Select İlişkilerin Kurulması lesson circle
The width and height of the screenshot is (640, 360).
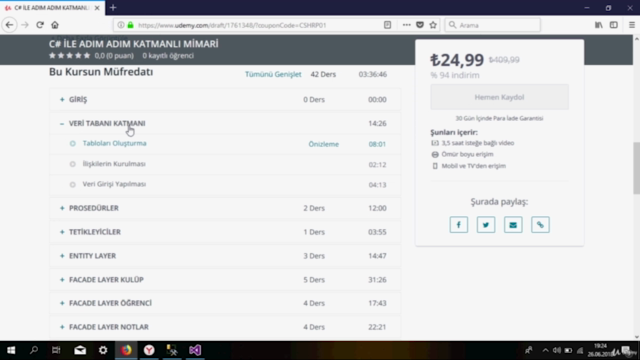point(73,164)
